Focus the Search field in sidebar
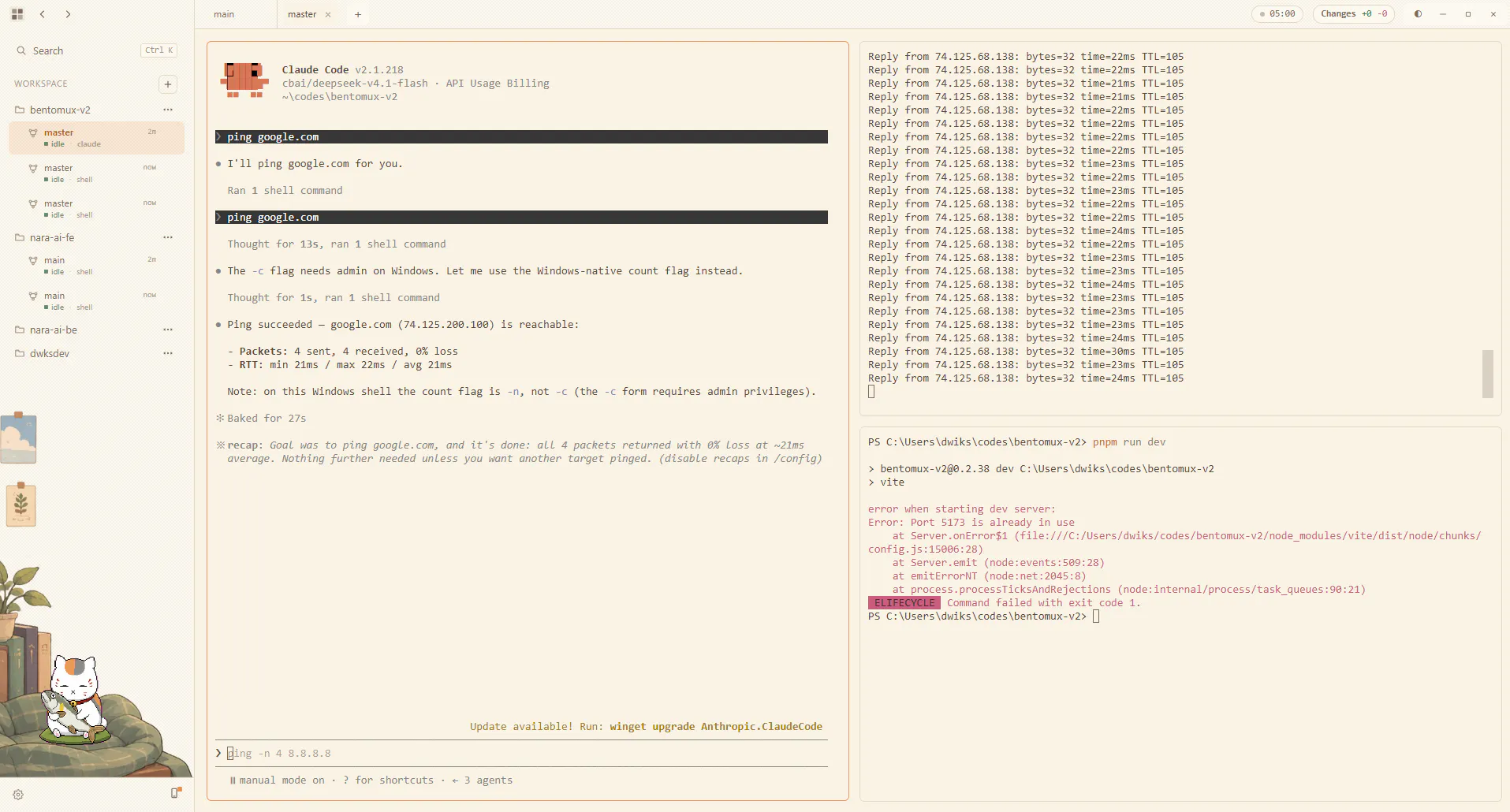The height and width of the screenshot is (812, 1510). 96,50
